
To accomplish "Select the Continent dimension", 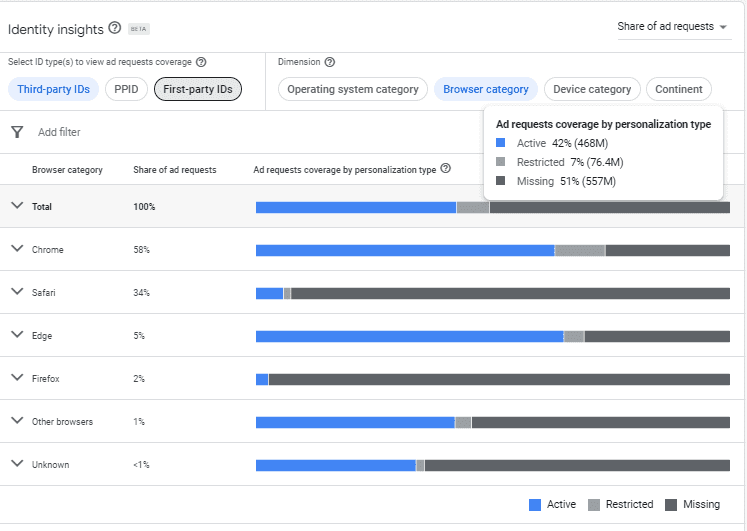I will point(678,89).
